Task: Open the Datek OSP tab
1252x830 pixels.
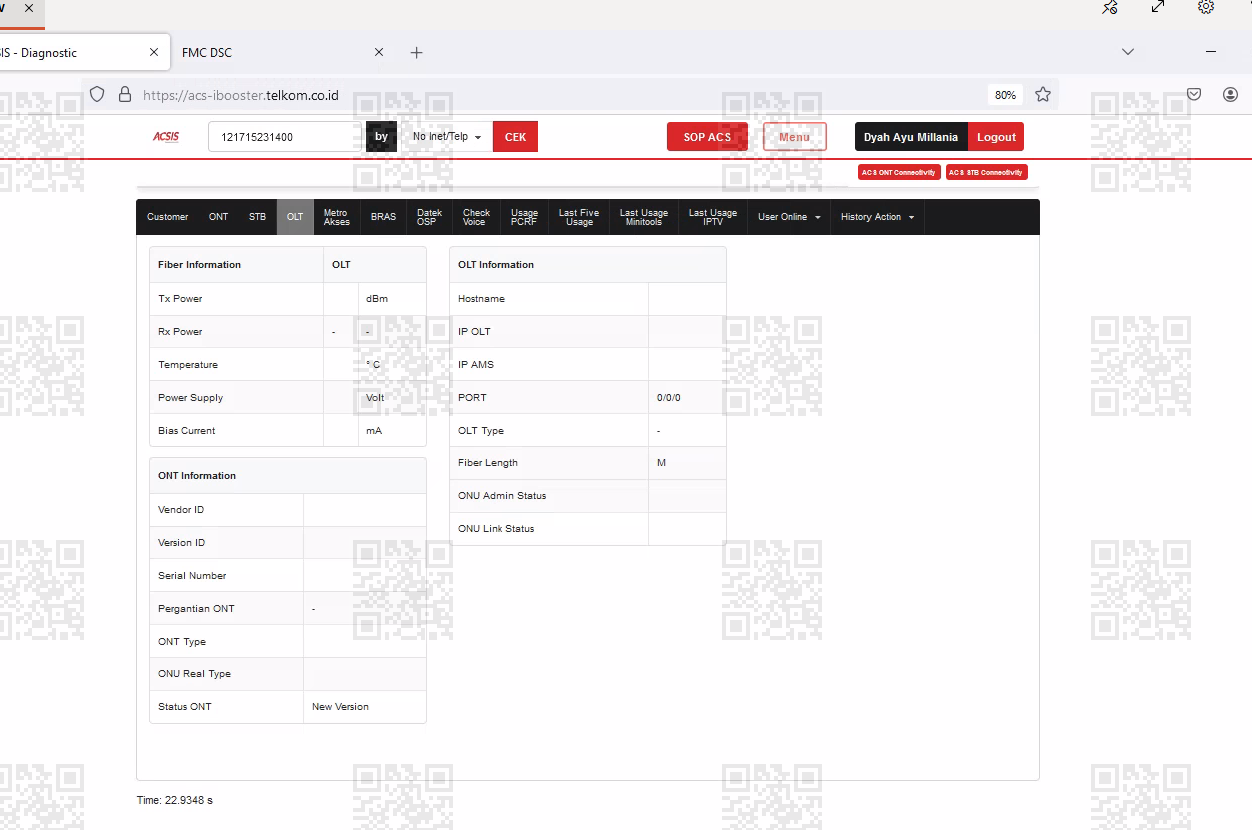Action: coord(429,217)
